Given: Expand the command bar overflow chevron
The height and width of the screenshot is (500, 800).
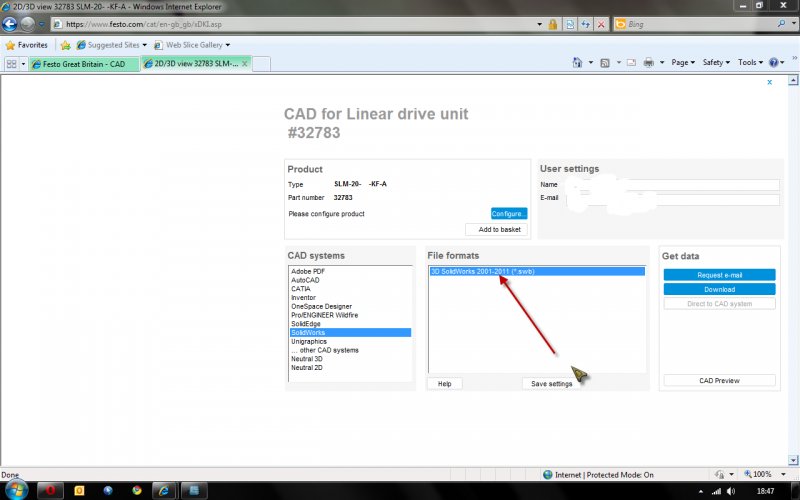Looking at the screenshot, I should click(794, 58).
